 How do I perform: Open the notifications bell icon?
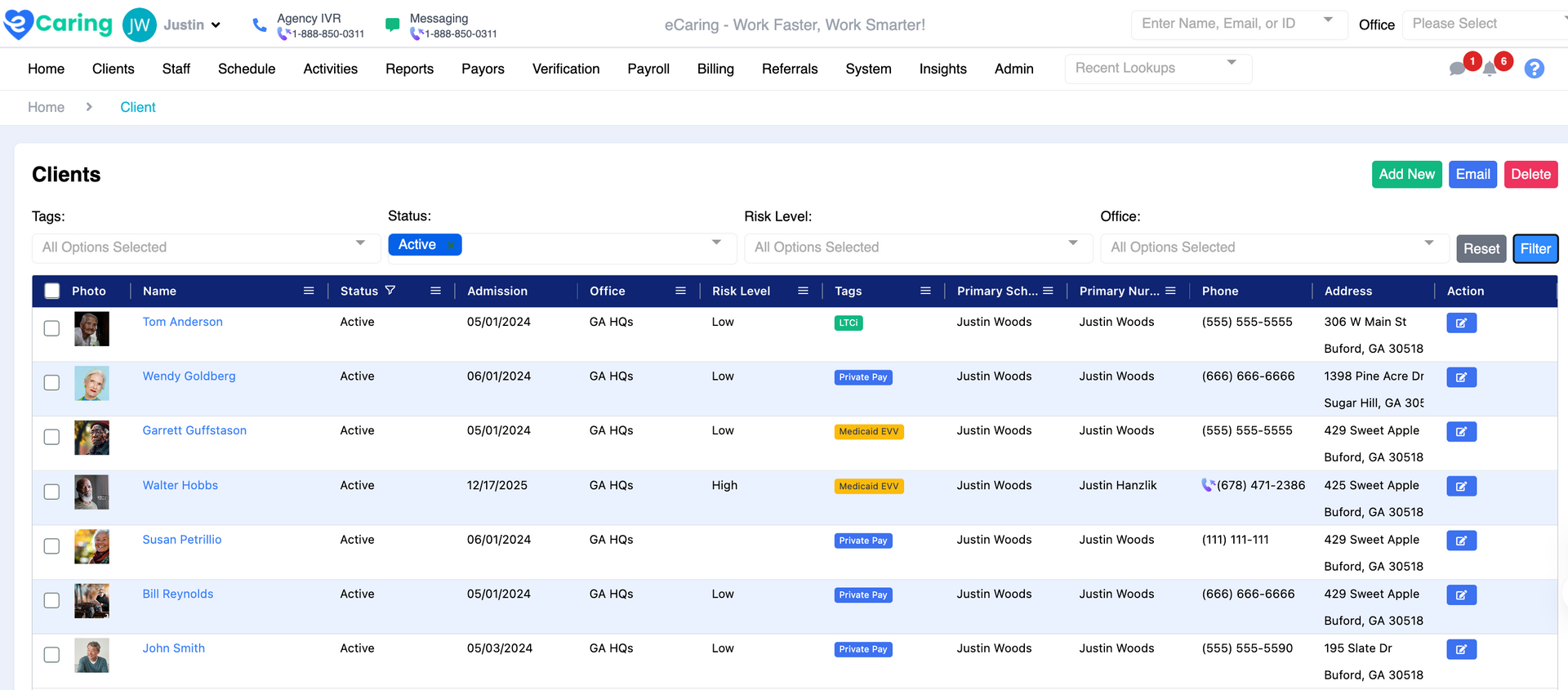(1490, 69)
